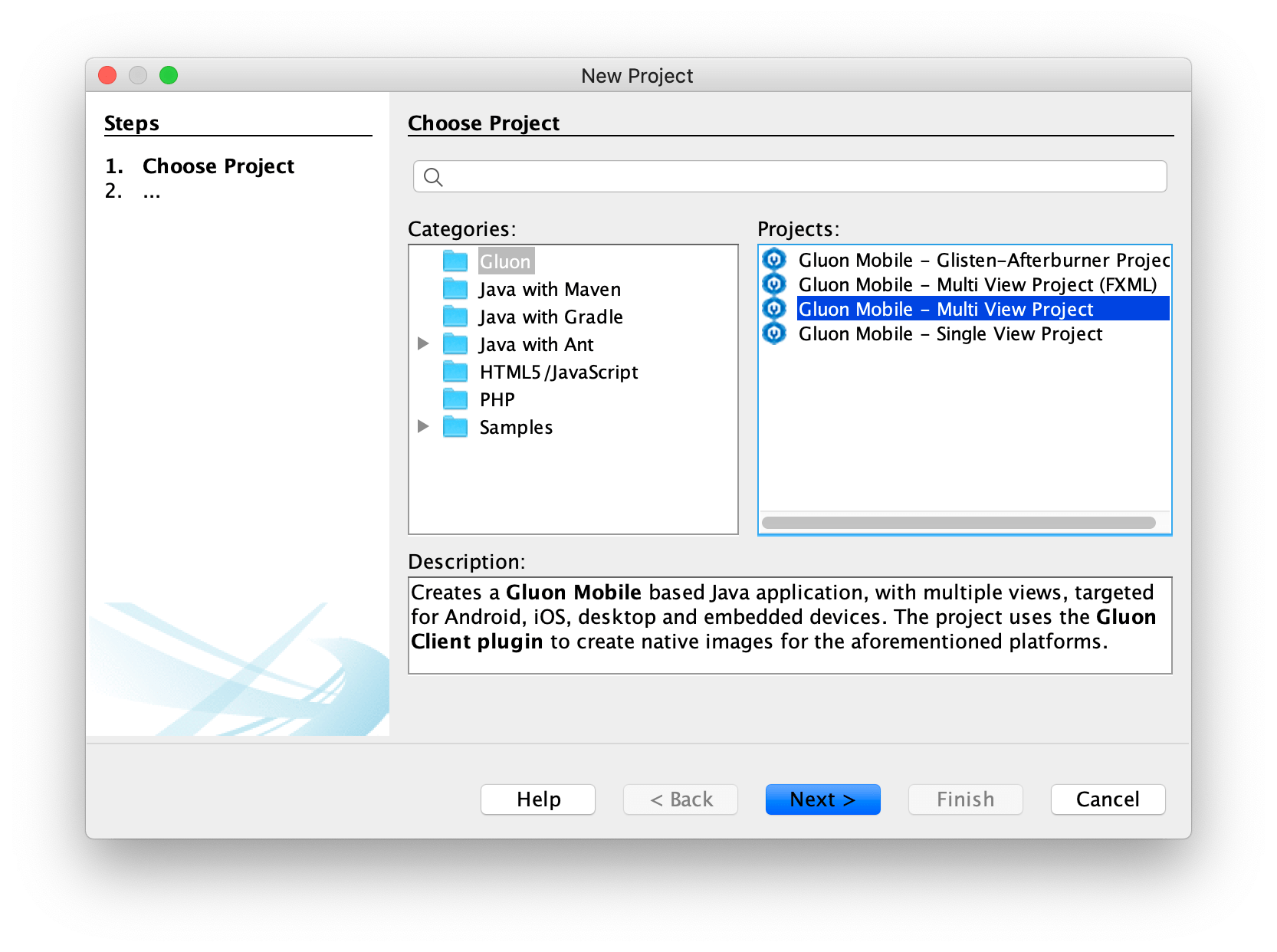This screenshot has width=1277, height=952.
Task: Focus the project search input field
Action: click(x=790, y=176)
